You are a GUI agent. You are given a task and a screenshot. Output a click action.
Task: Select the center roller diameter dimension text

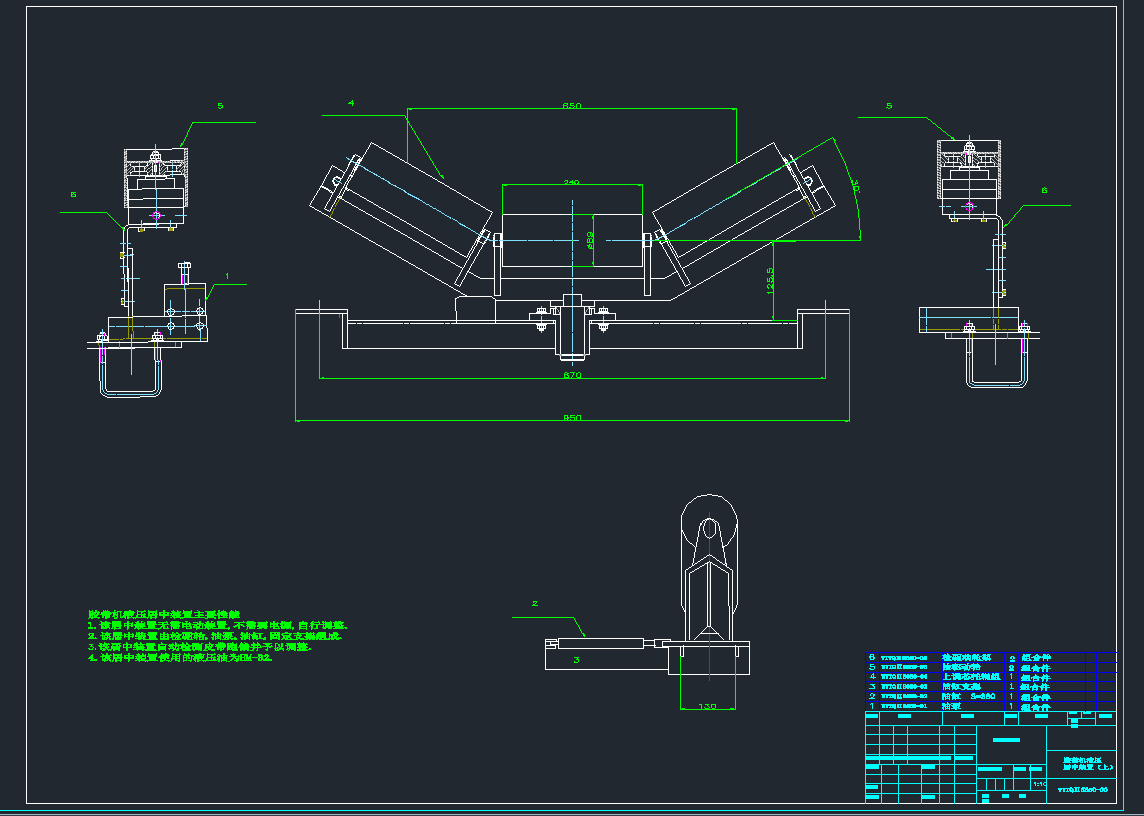click(x=590, y=240)
